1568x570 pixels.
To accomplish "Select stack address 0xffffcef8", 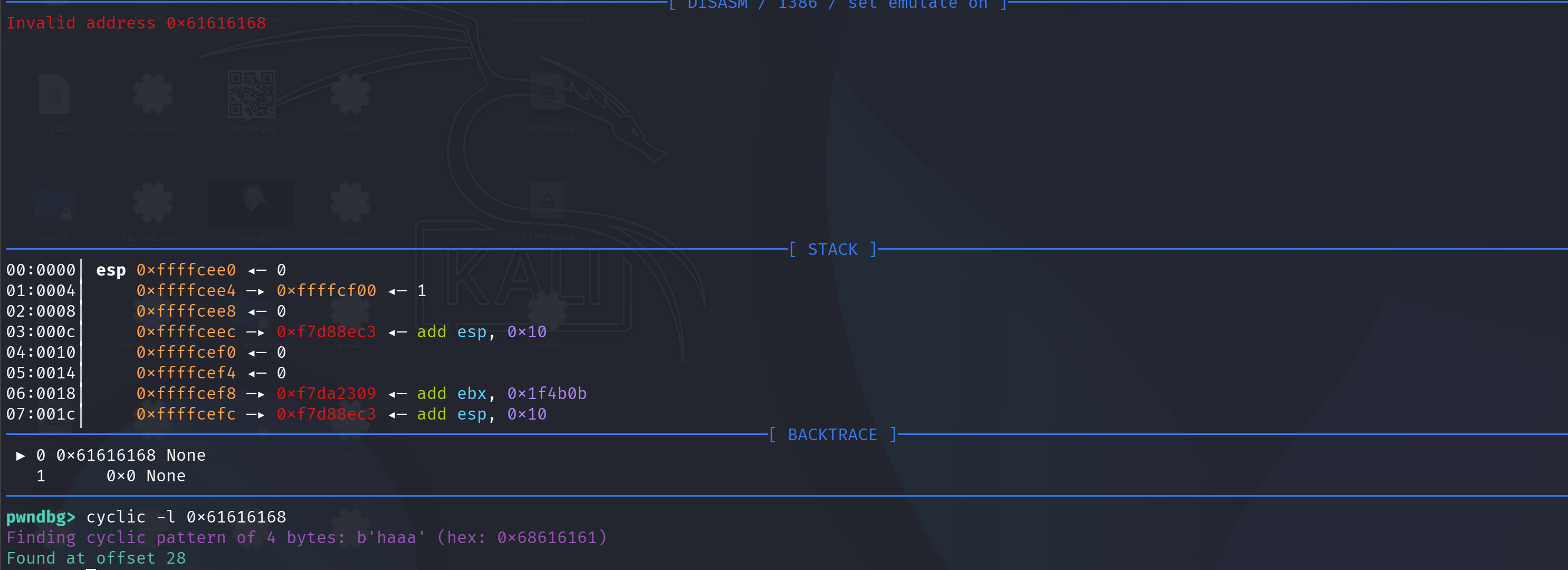I will (x=186, y=393).
